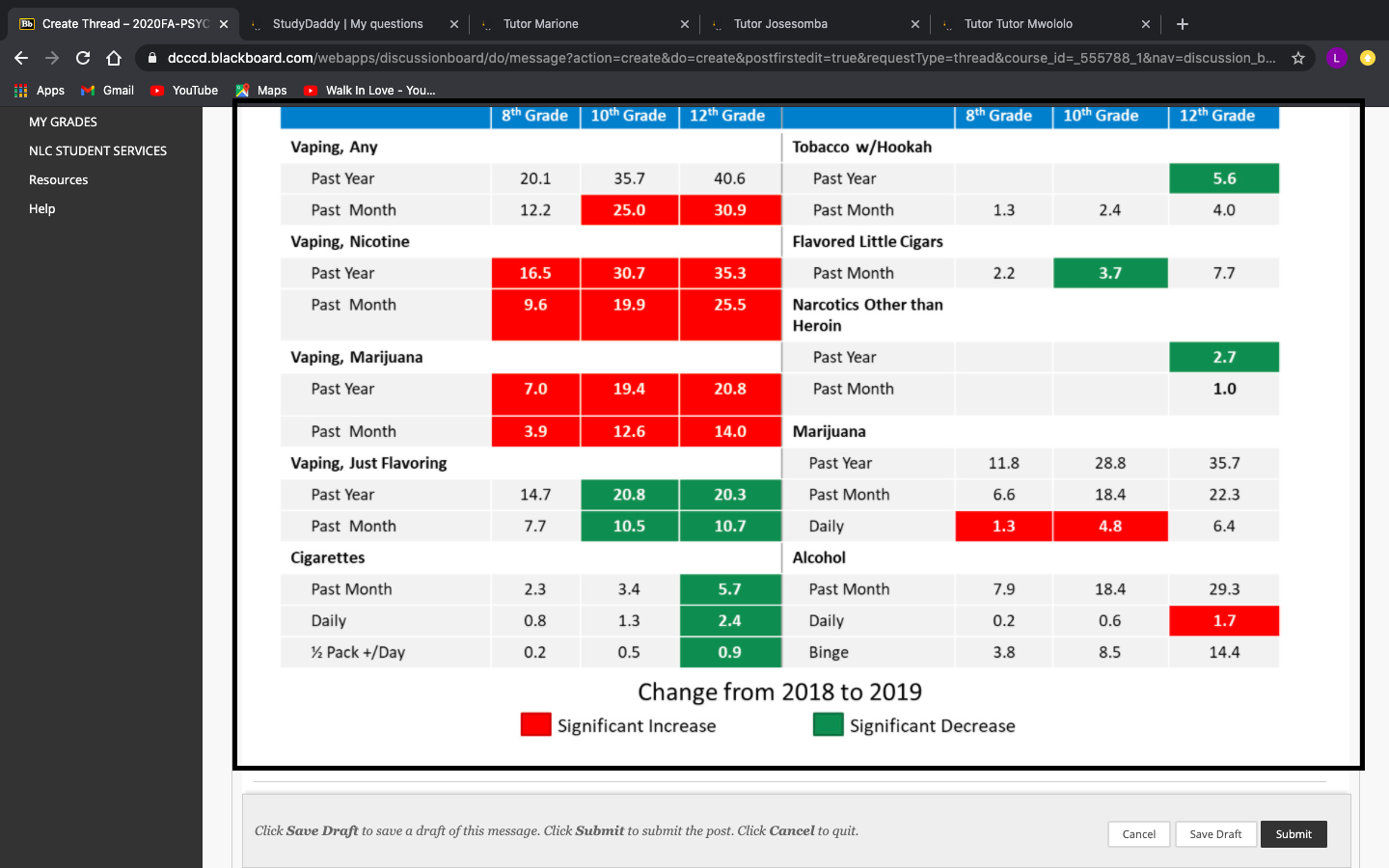1389x868 pixels.
Task: Close the StudyDaddy tab
Action: coord(454,24)
